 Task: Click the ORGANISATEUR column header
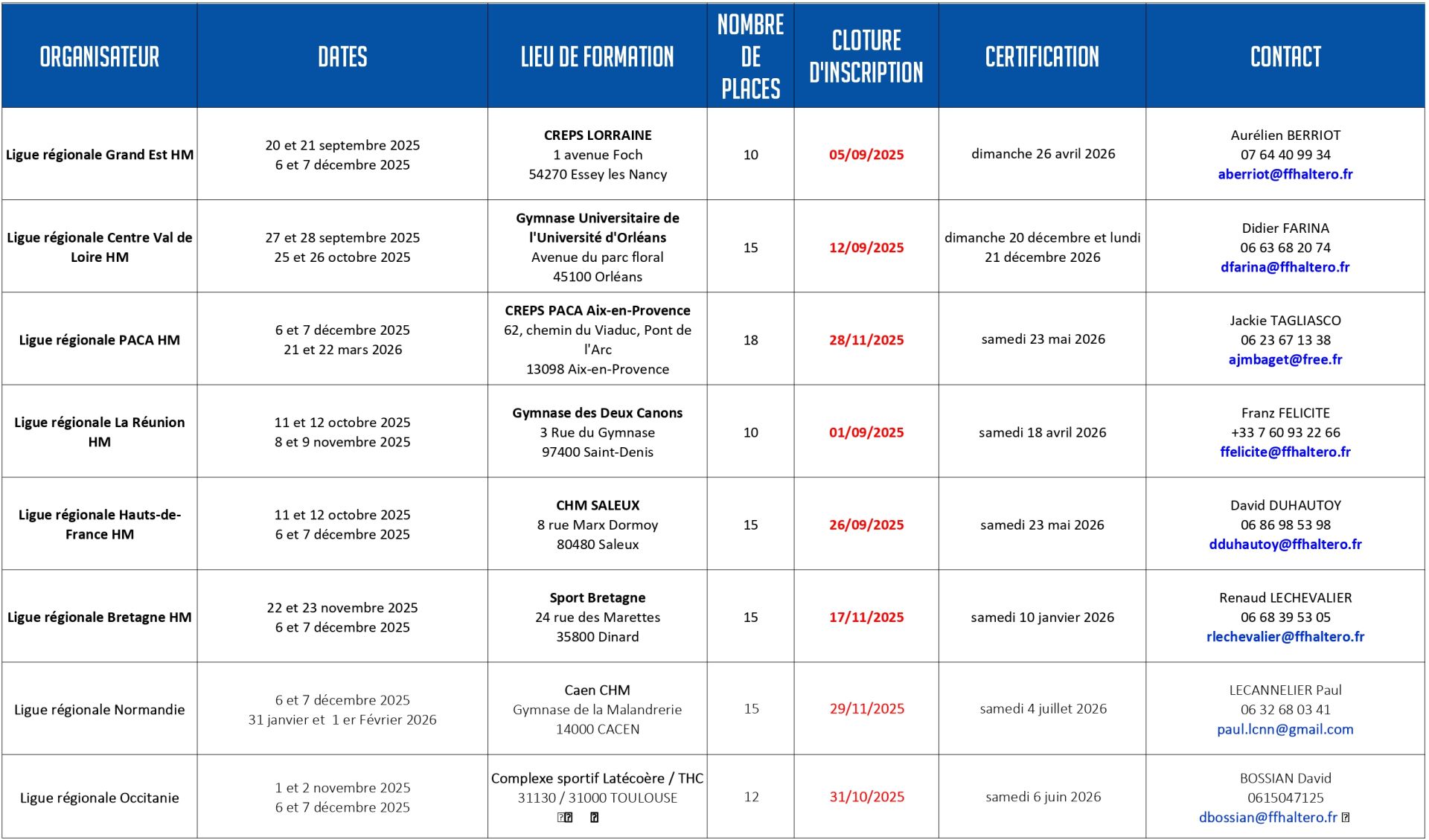click(100, 57)
